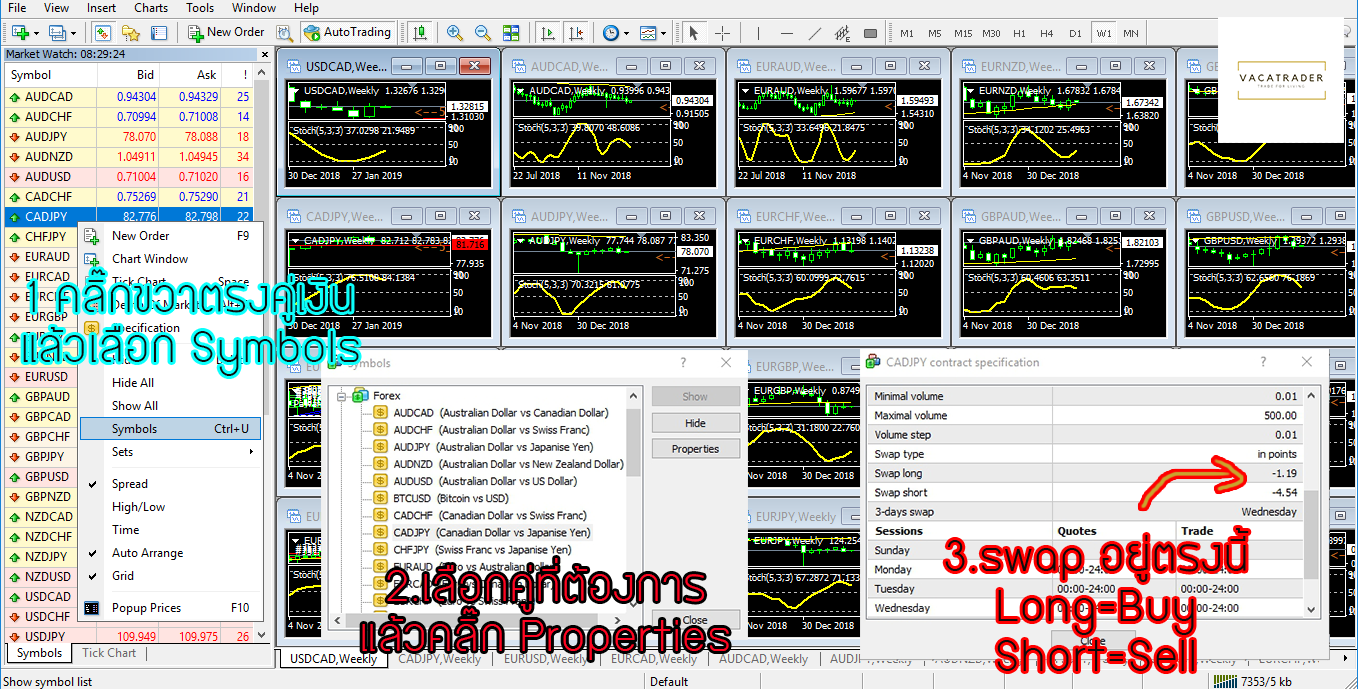Toggle the Terminal panel toolbar icon
The width and height of the screenshot is (1358, 689).
[159, 32]
